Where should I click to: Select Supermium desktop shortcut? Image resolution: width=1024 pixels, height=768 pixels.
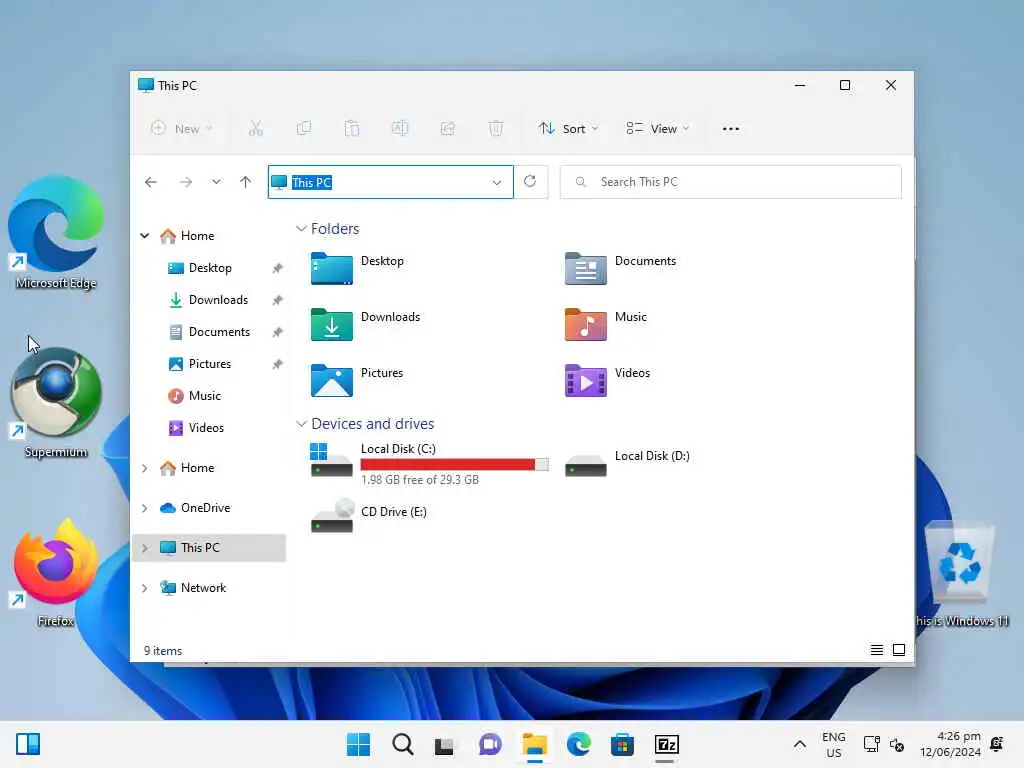pos(56,403)
